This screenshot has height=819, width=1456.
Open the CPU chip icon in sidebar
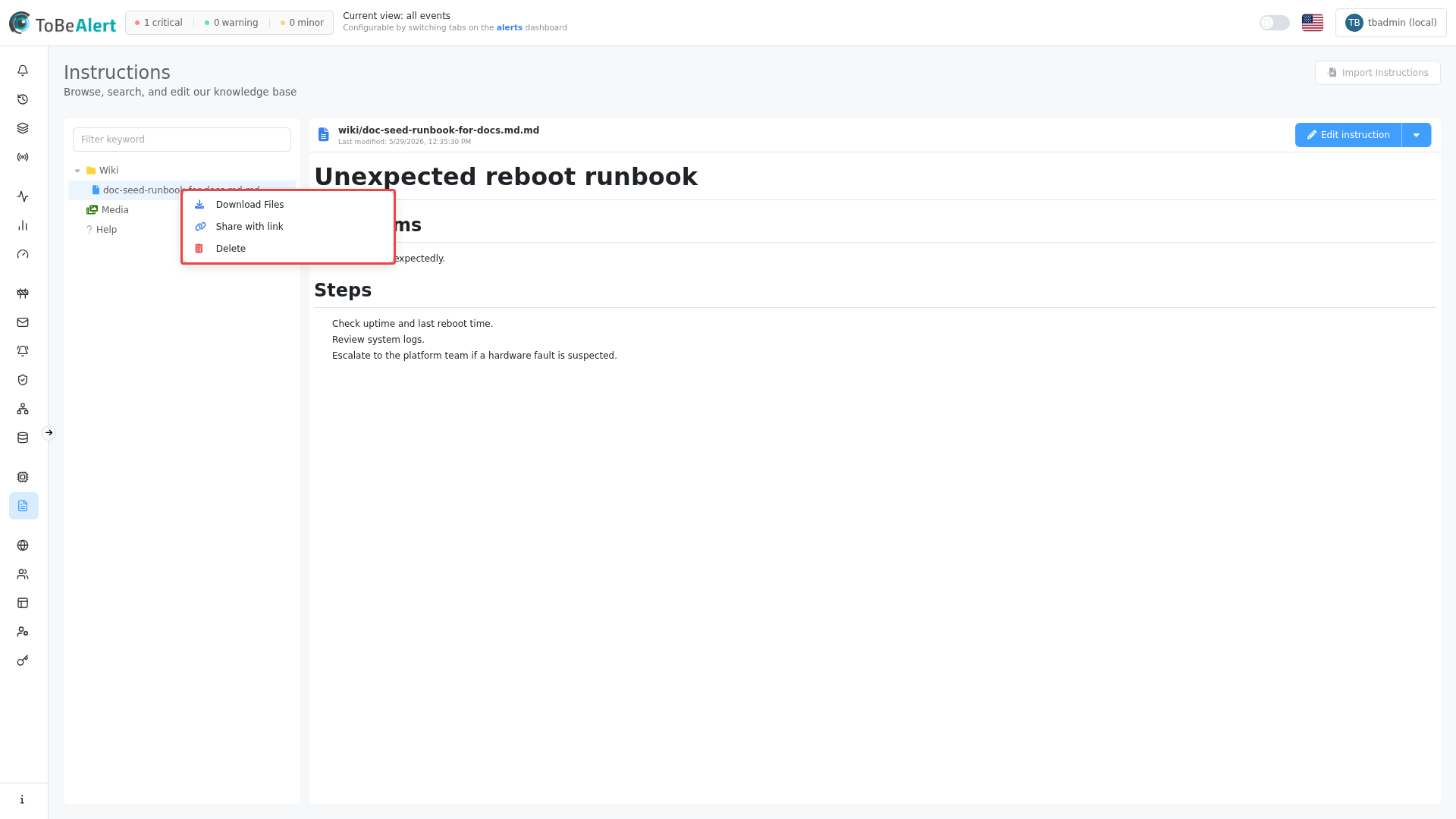(x=23, y=477)
